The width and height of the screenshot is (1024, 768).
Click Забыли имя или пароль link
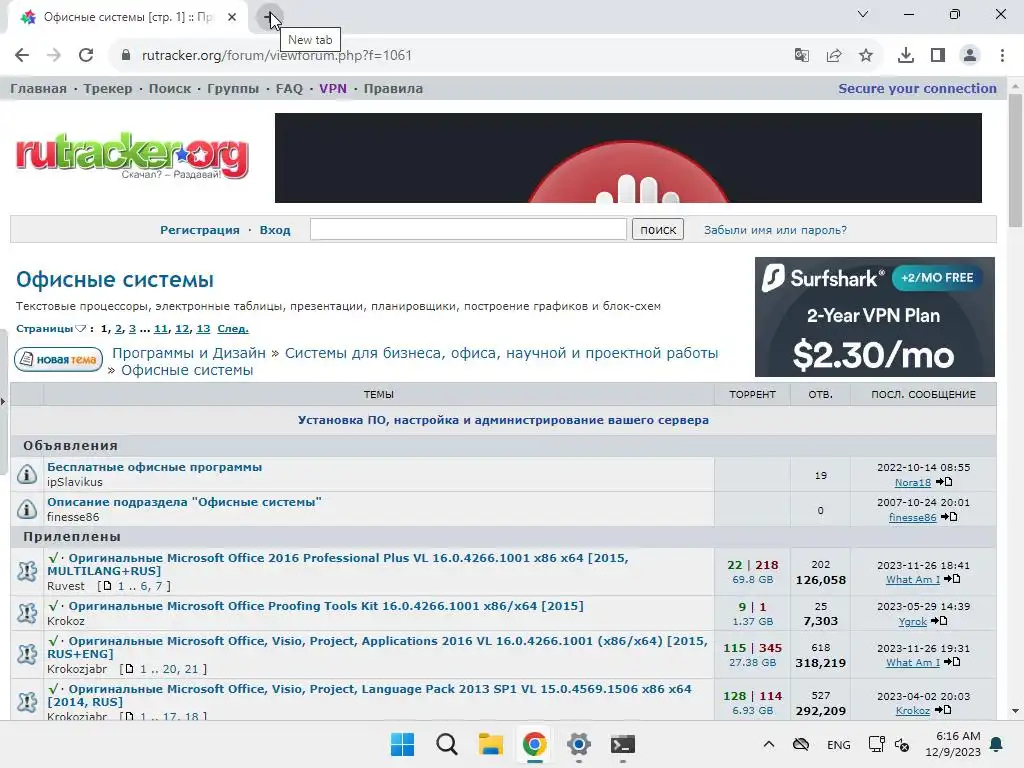tap(775, 230)
